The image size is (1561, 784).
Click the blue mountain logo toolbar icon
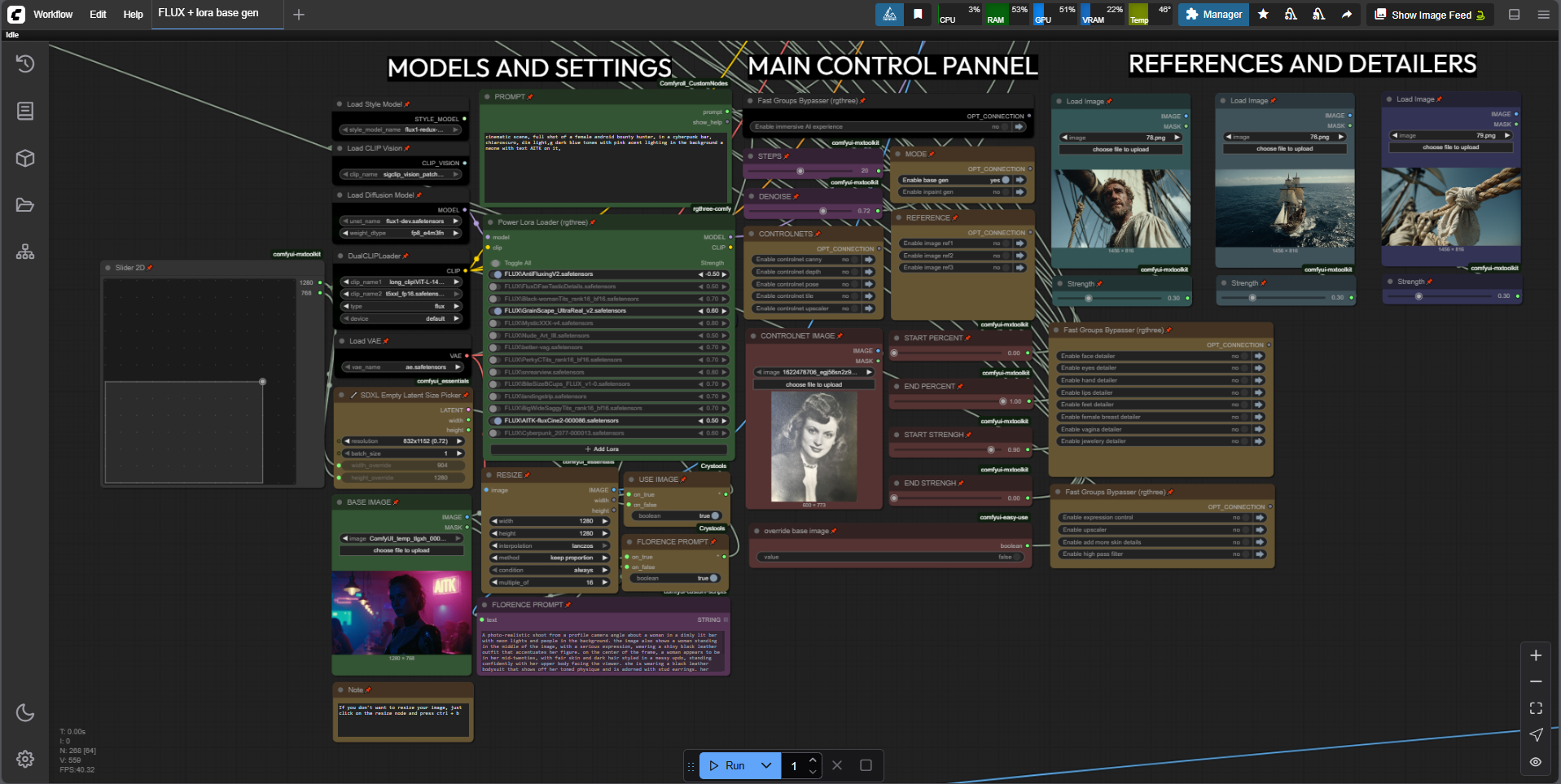coord(889,14)
